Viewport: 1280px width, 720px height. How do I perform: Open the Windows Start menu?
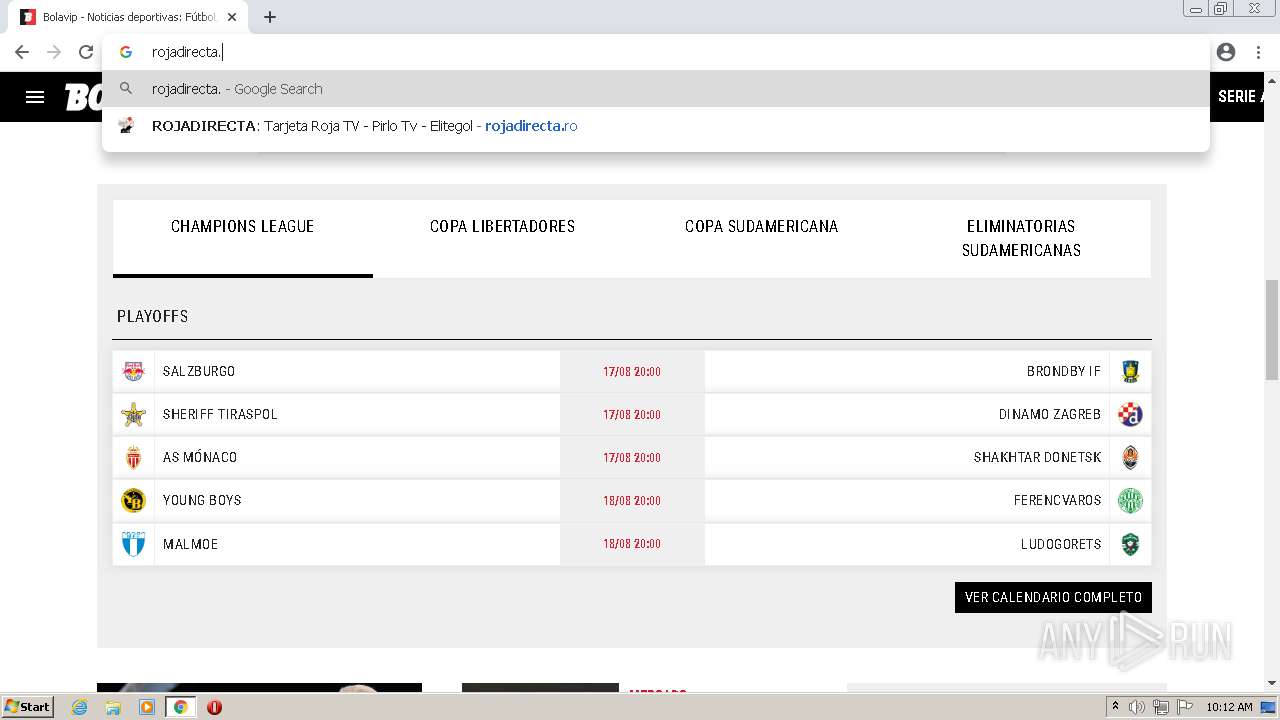point(27,707)
